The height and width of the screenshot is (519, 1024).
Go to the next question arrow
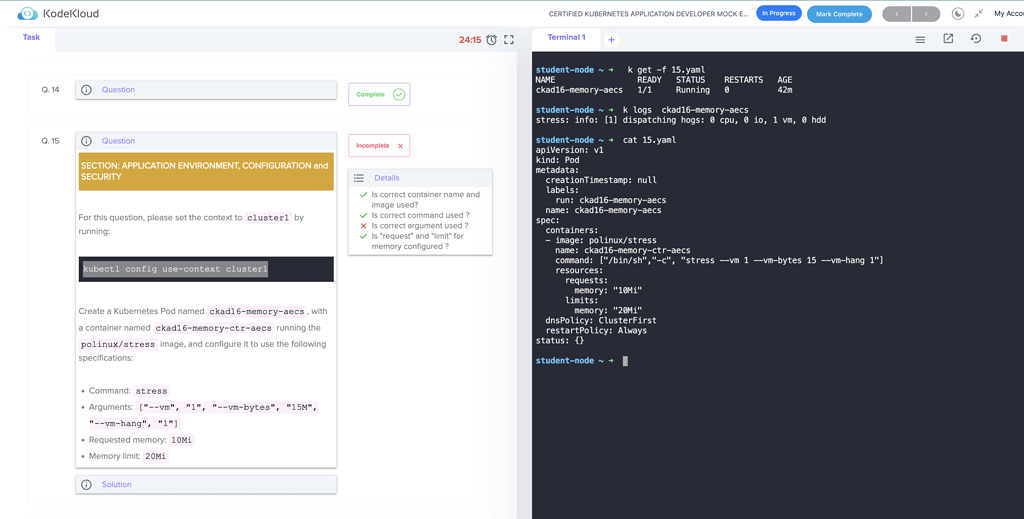click(x=927, y=14)
